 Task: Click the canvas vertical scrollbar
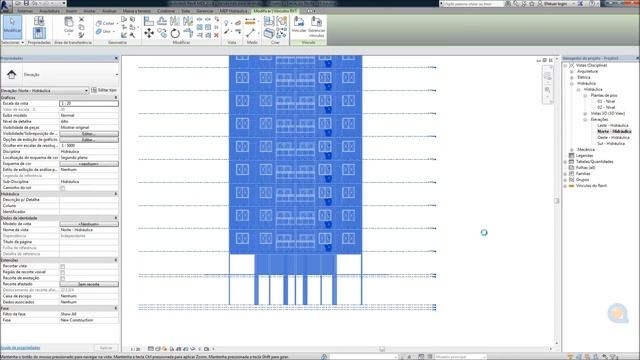[x=557, y=201]
